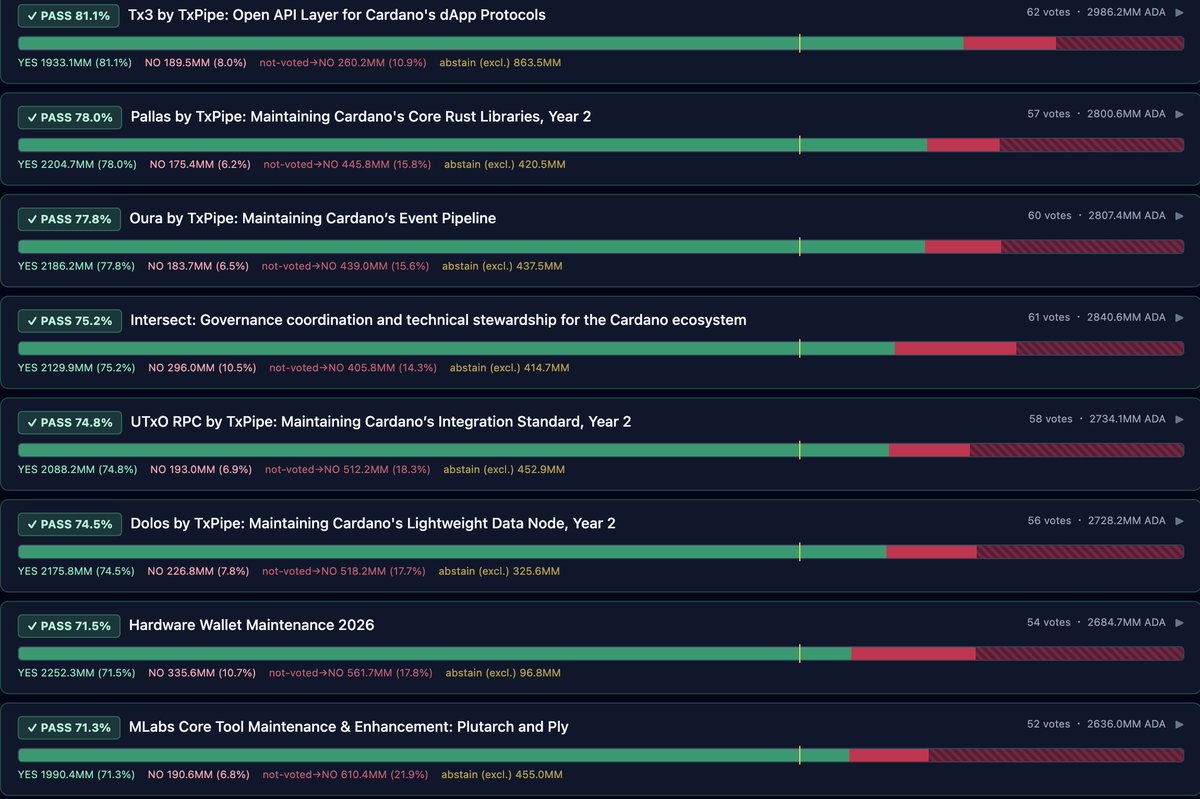Open Dolos Lightweight Data Node title
This screenshot has width=1200, height=799.
[x=373, y=523]
